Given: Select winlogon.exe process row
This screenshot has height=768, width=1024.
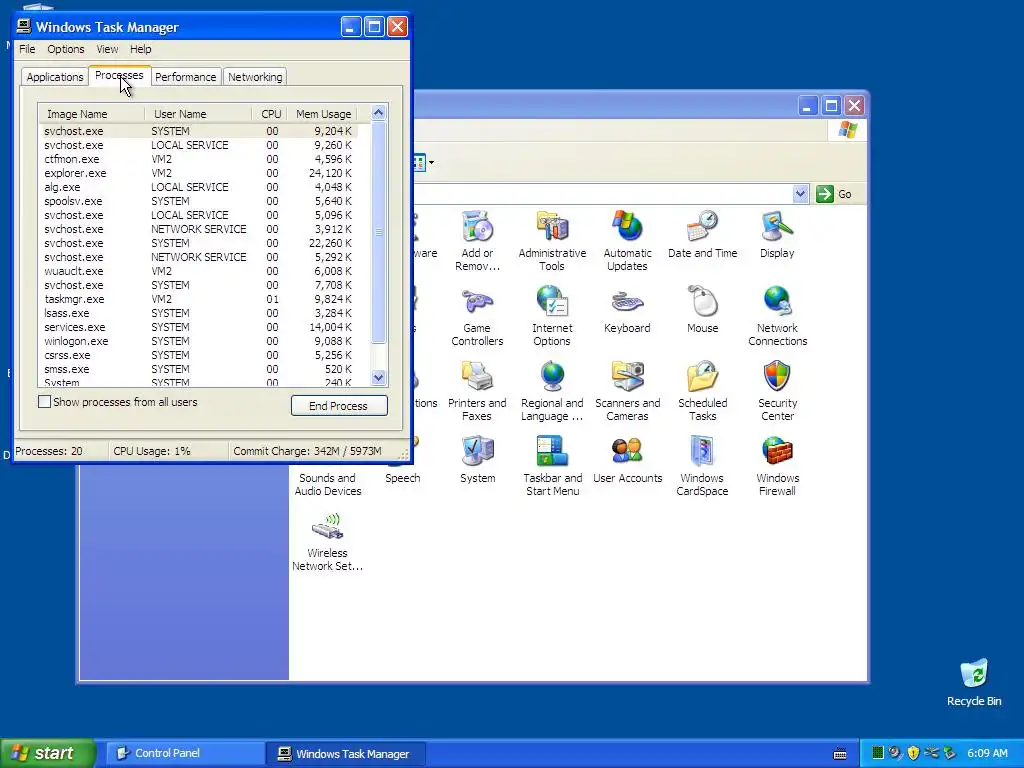Looking at the screenshot, I should pyautogui.click(x=199, y=341).
